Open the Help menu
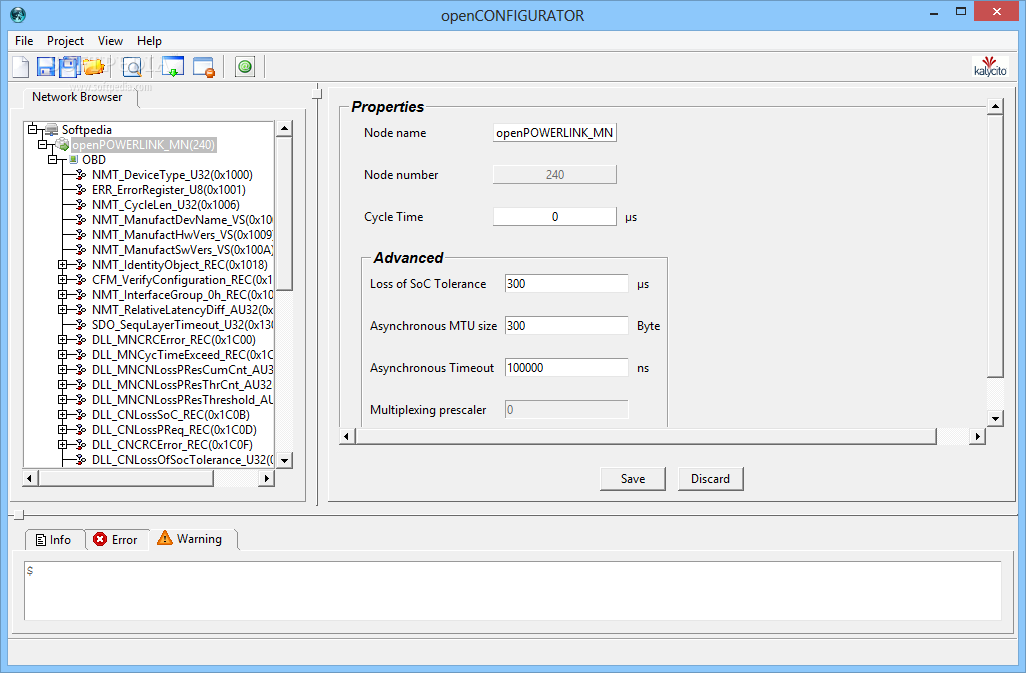This screenshot has width=1026, height=673. tap(149, 41)
